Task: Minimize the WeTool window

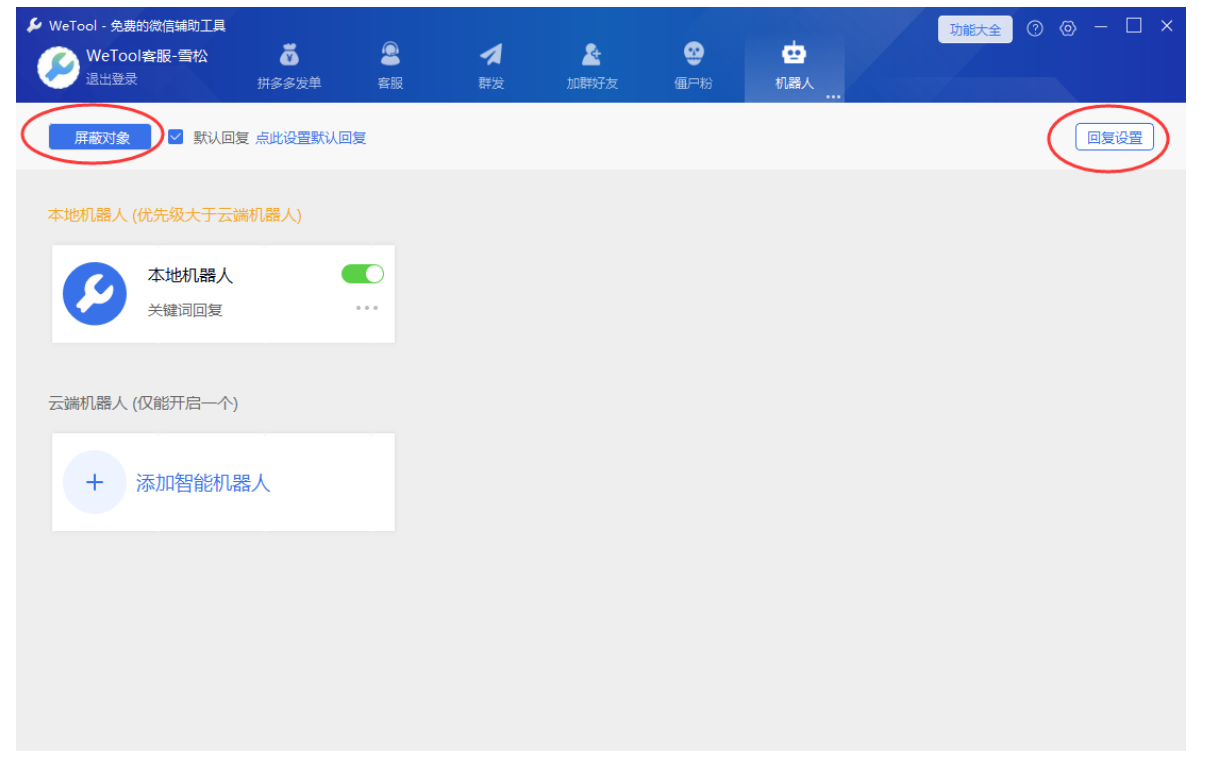Action: click(x=1101, y=27)
